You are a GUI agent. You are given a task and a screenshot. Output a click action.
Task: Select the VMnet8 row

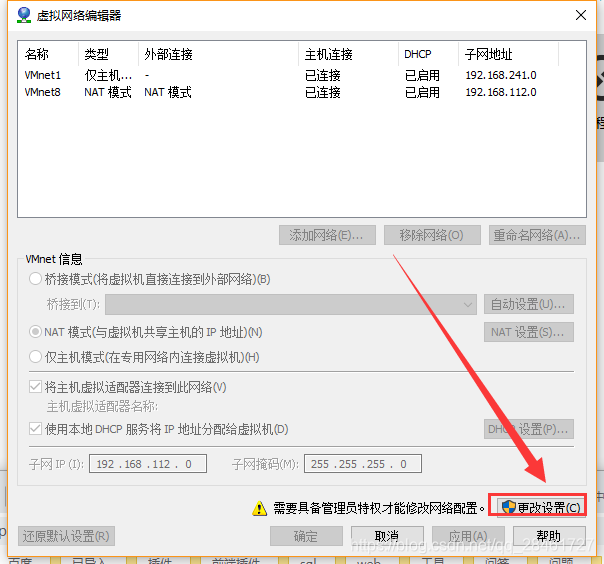pos(302,92)
